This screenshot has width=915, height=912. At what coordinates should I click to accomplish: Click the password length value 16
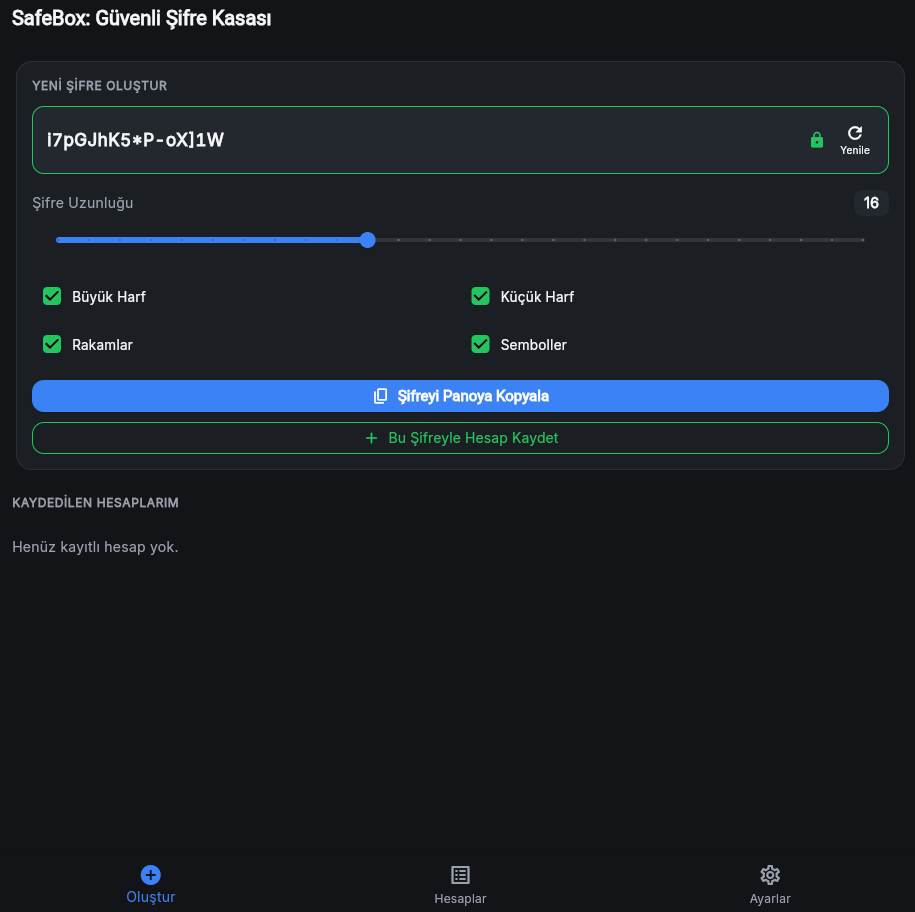point(871,203)
